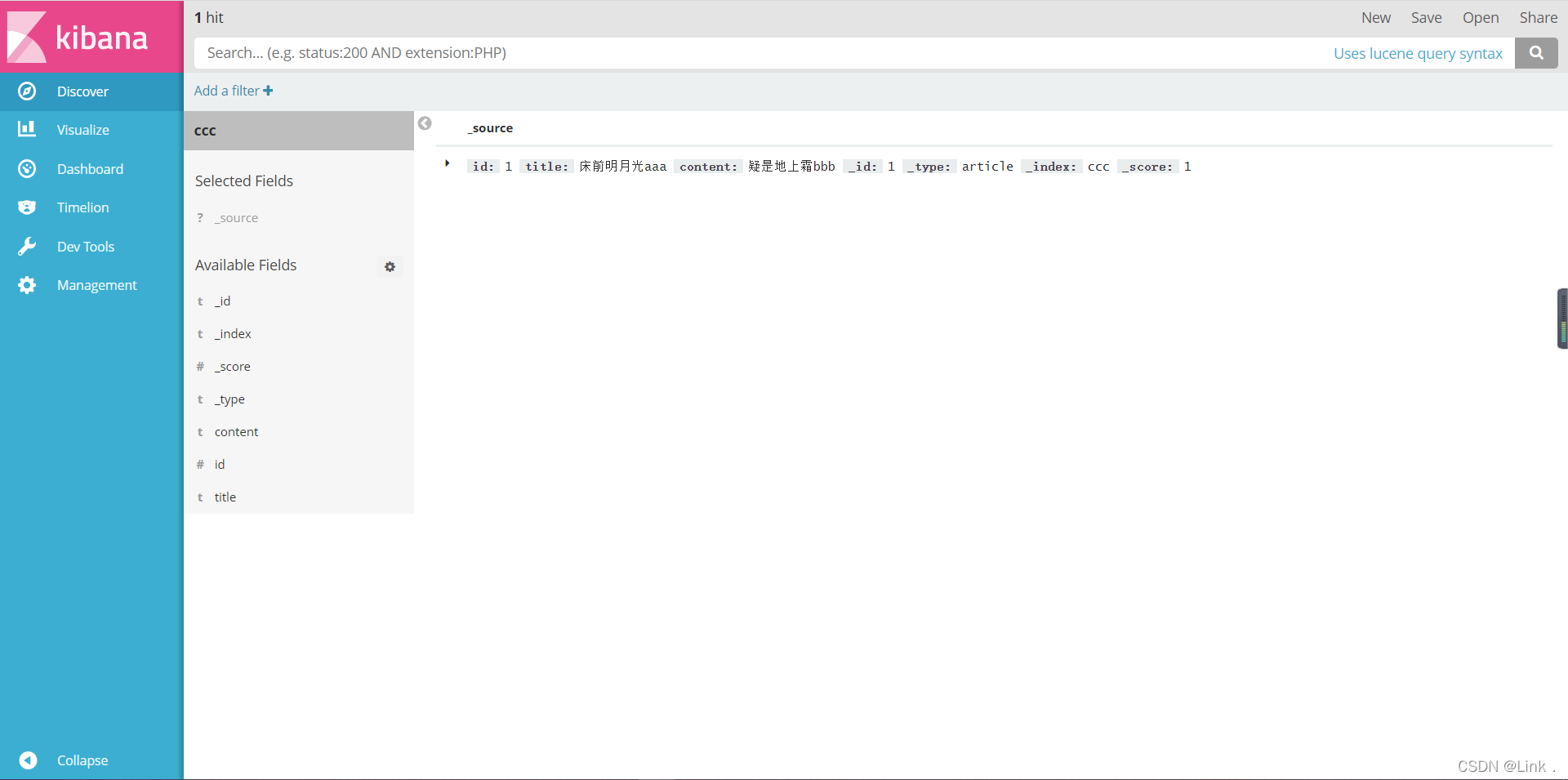The image size is (1568, 780).
Task: Run search with magnifier button
Action: point(1536,53)
